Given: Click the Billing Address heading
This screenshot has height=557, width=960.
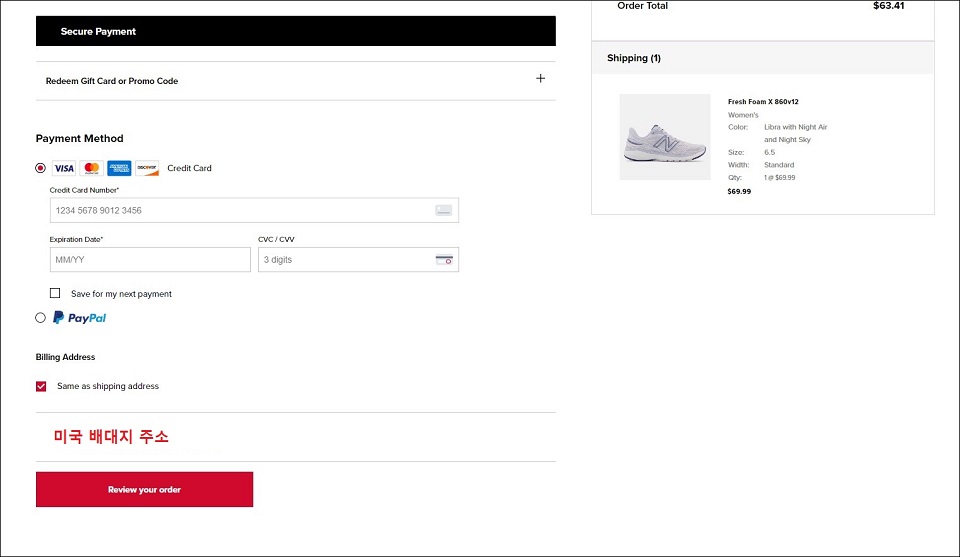Looking at the screenshot, I should pyautogui.click(x=66, y=357).
